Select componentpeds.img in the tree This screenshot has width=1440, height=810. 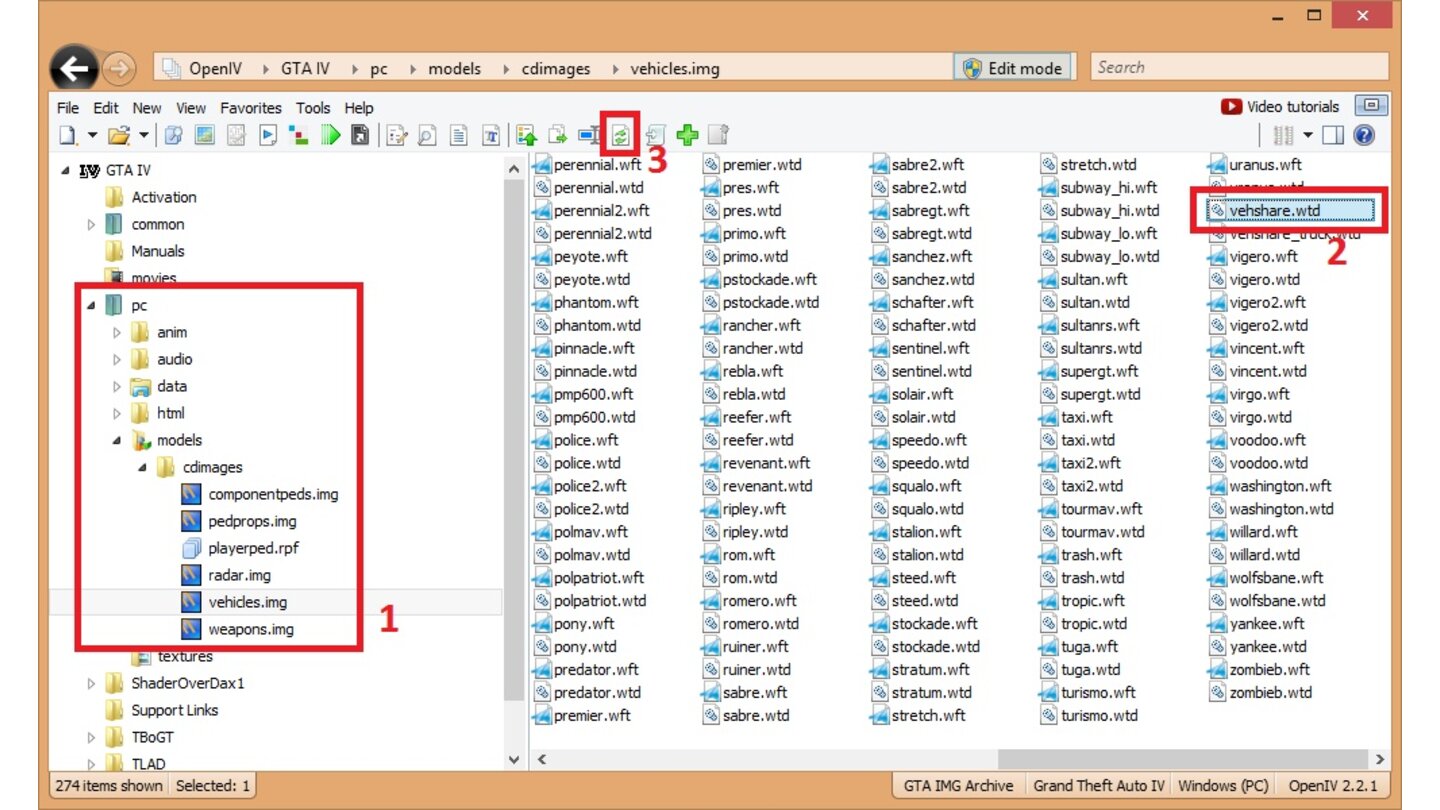(x=273, y=495)
